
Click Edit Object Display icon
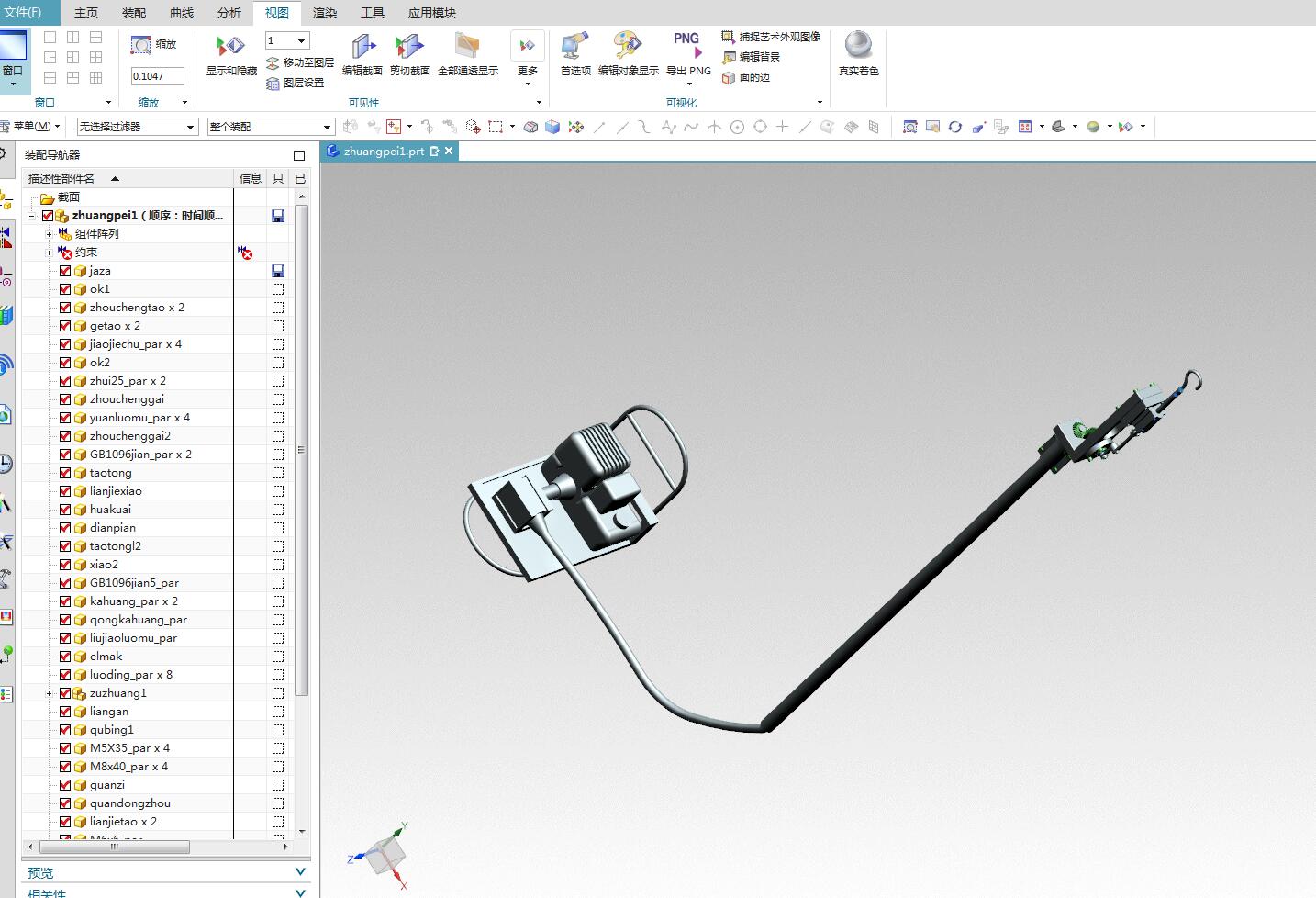point(628,46)
